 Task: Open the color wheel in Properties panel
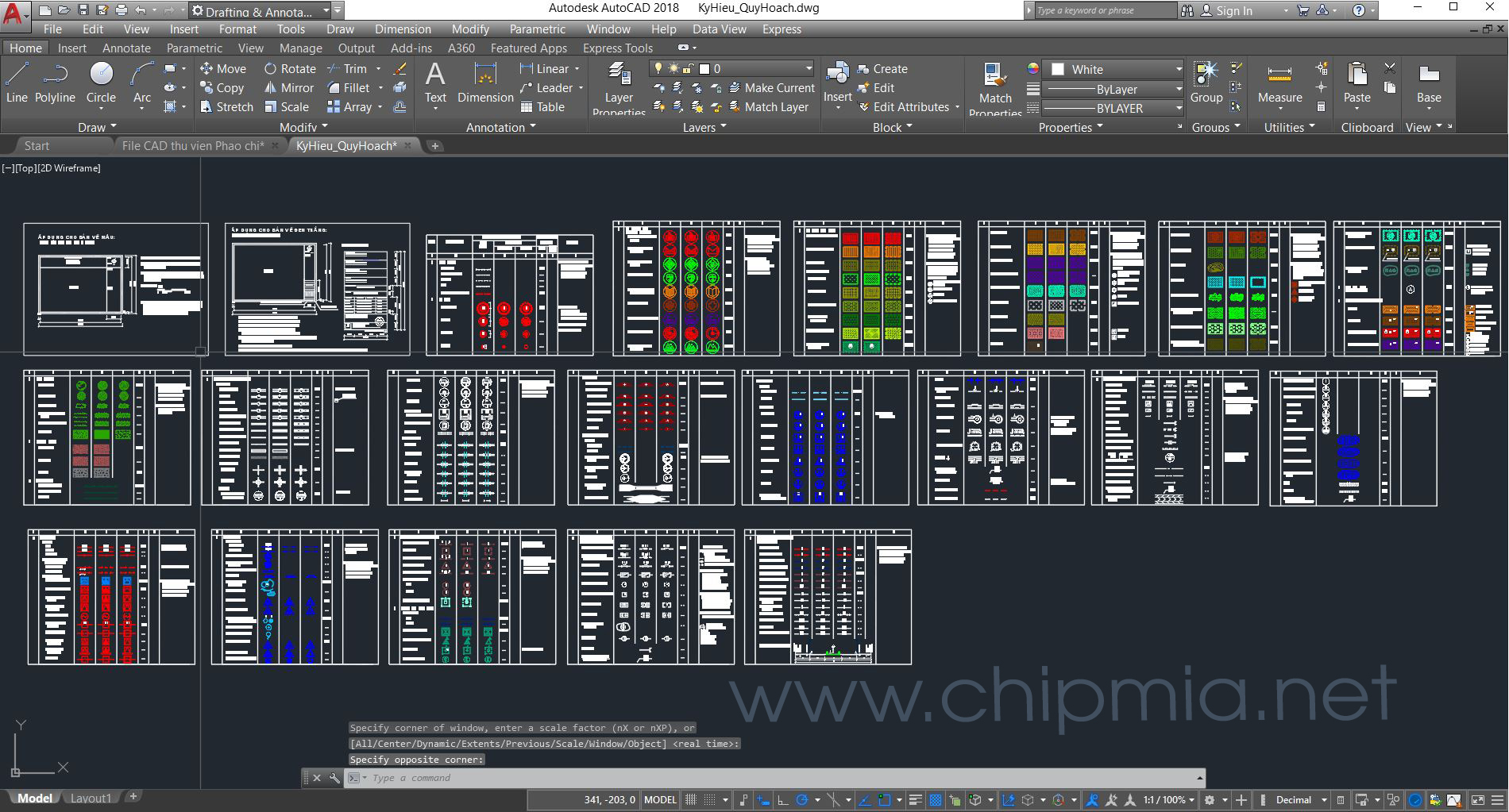click(1032, 69)
